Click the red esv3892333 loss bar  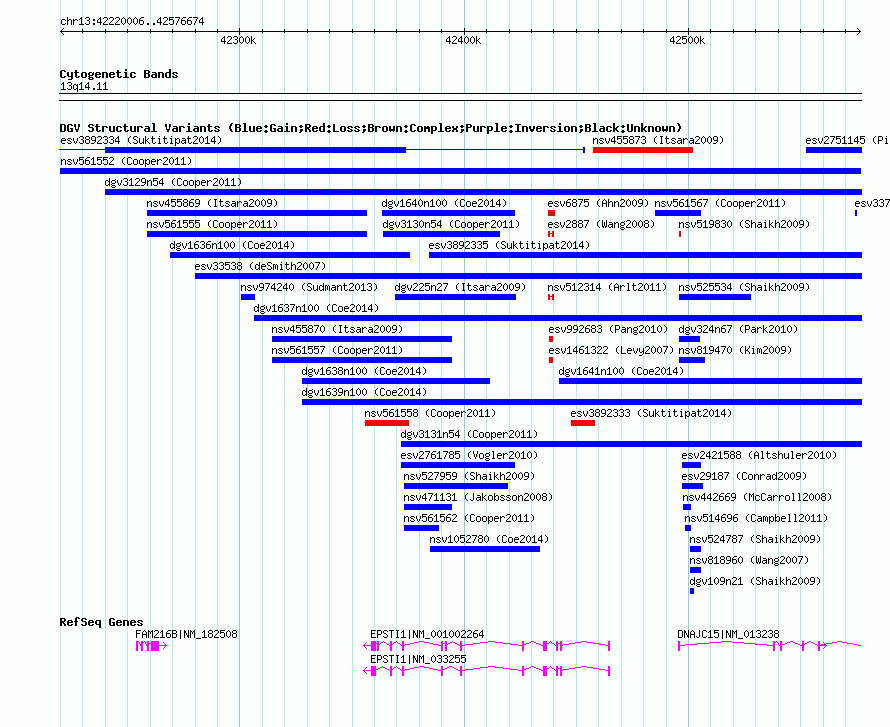coord(583,423)
